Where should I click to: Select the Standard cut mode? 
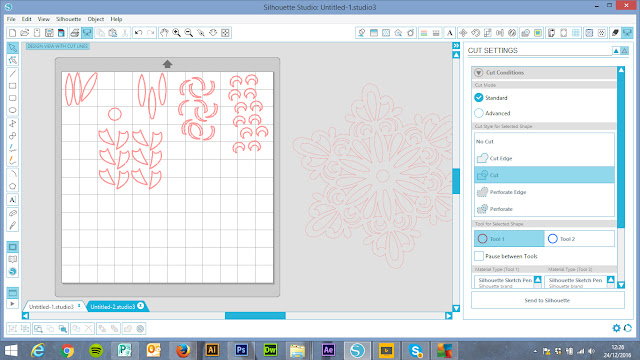tap(479, 98)
